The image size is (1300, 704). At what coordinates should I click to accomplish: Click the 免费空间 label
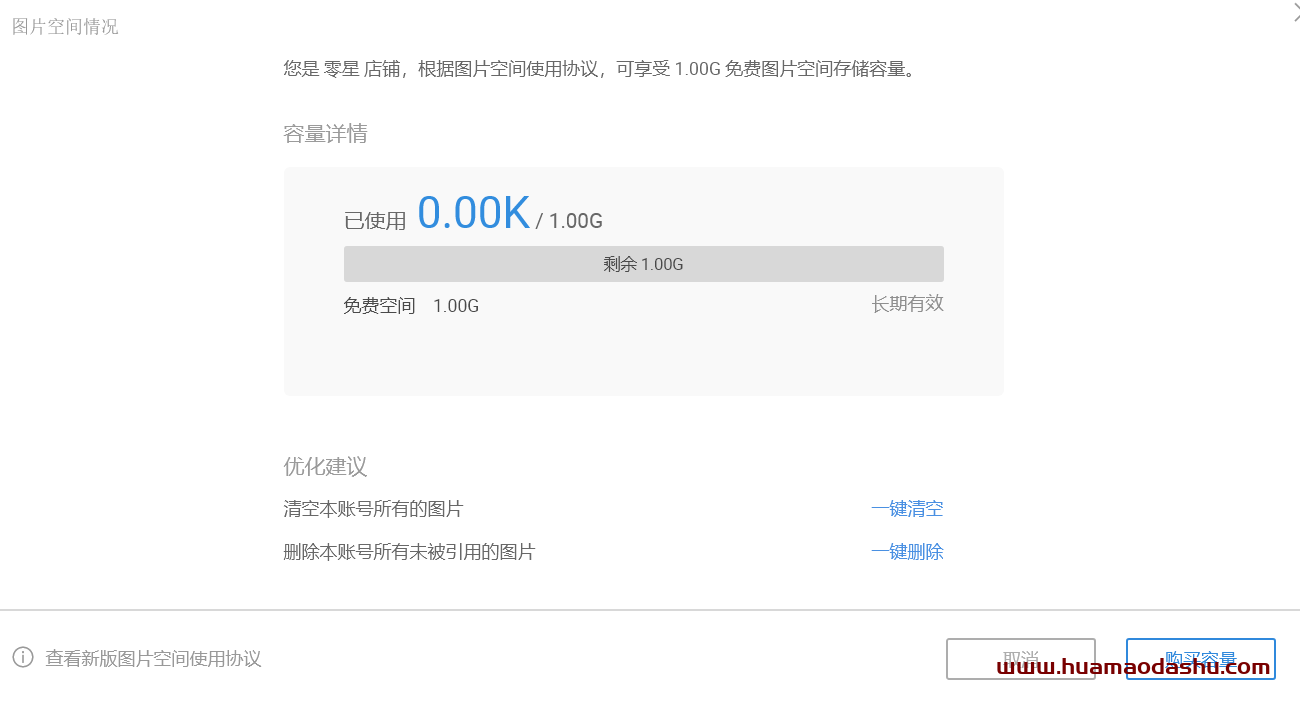[379, 306]
